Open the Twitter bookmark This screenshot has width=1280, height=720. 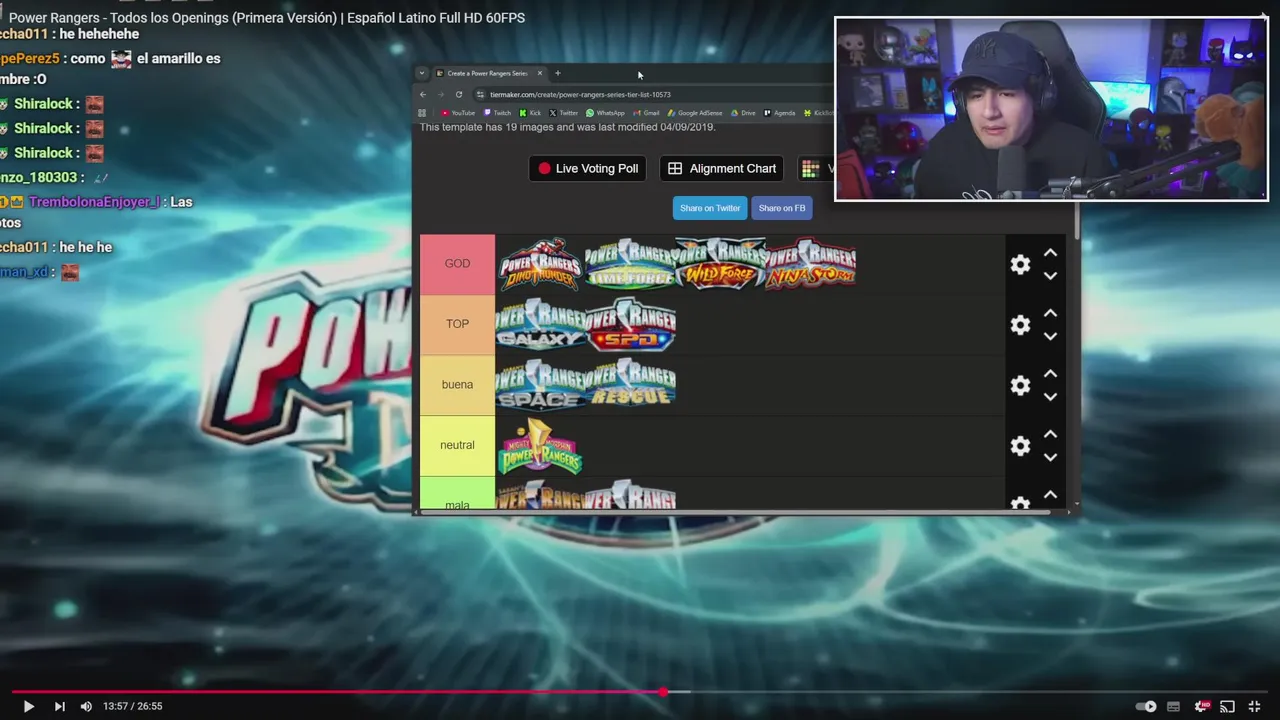pos(564,113)
